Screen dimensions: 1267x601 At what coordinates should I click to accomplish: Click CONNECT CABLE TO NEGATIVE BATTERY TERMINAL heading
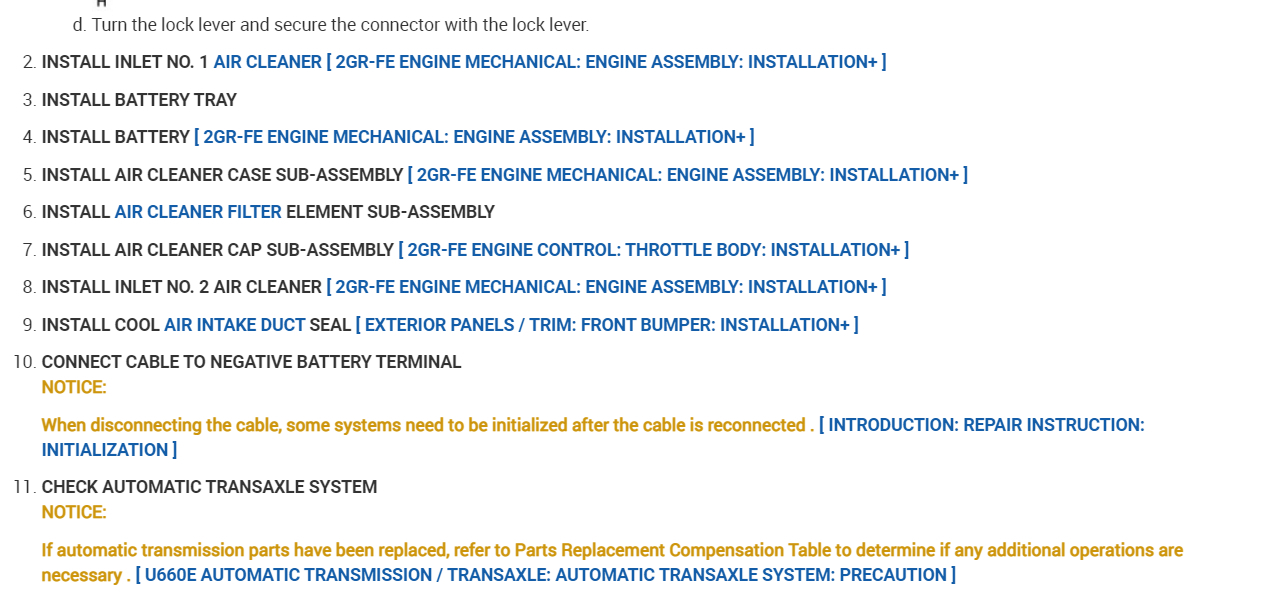[x=251, y=362]
